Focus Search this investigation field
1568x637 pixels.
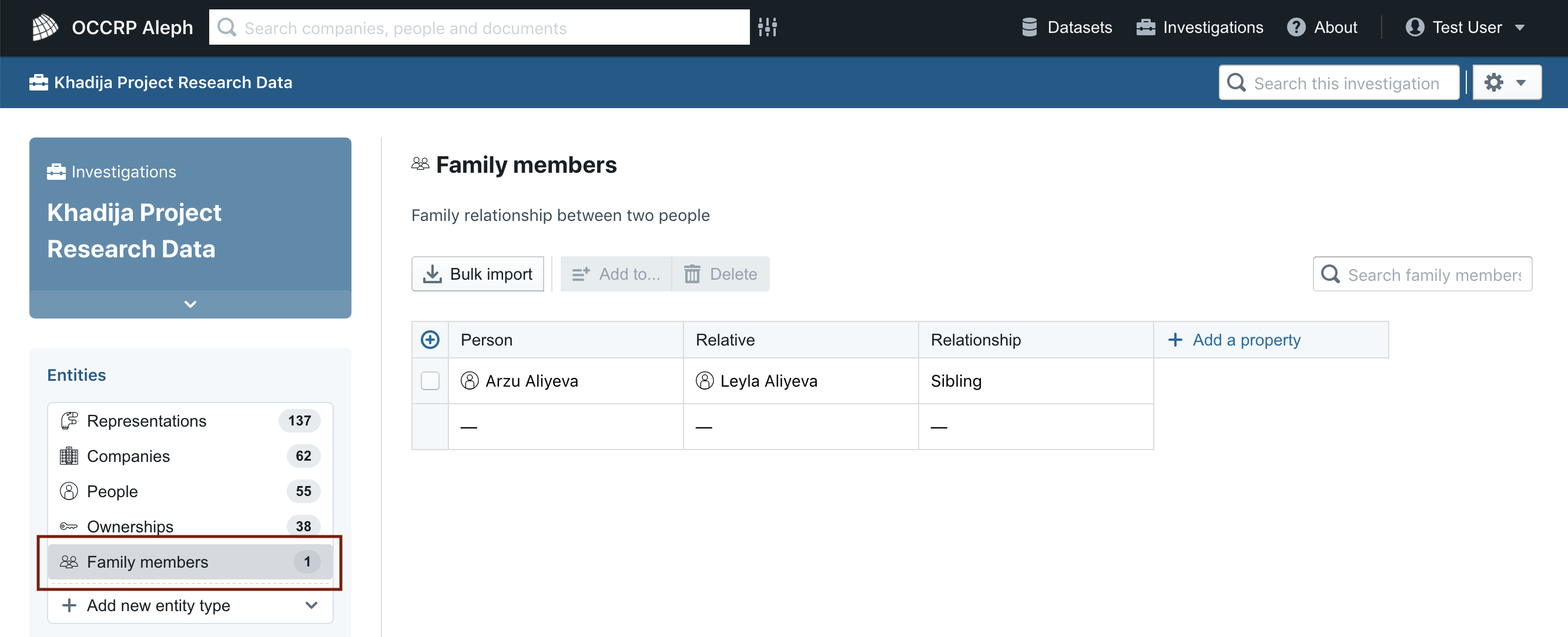[1339, 82]
